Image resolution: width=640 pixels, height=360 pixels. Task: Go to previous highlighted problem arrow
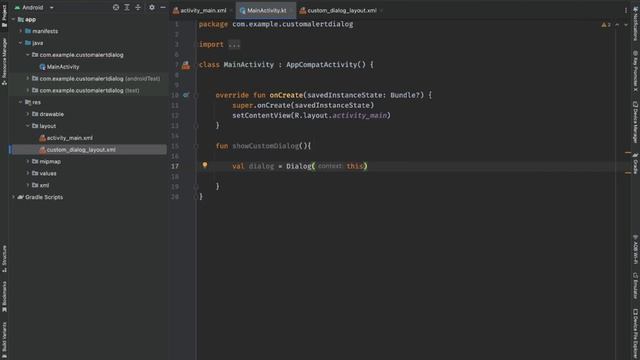click(617, 24)
